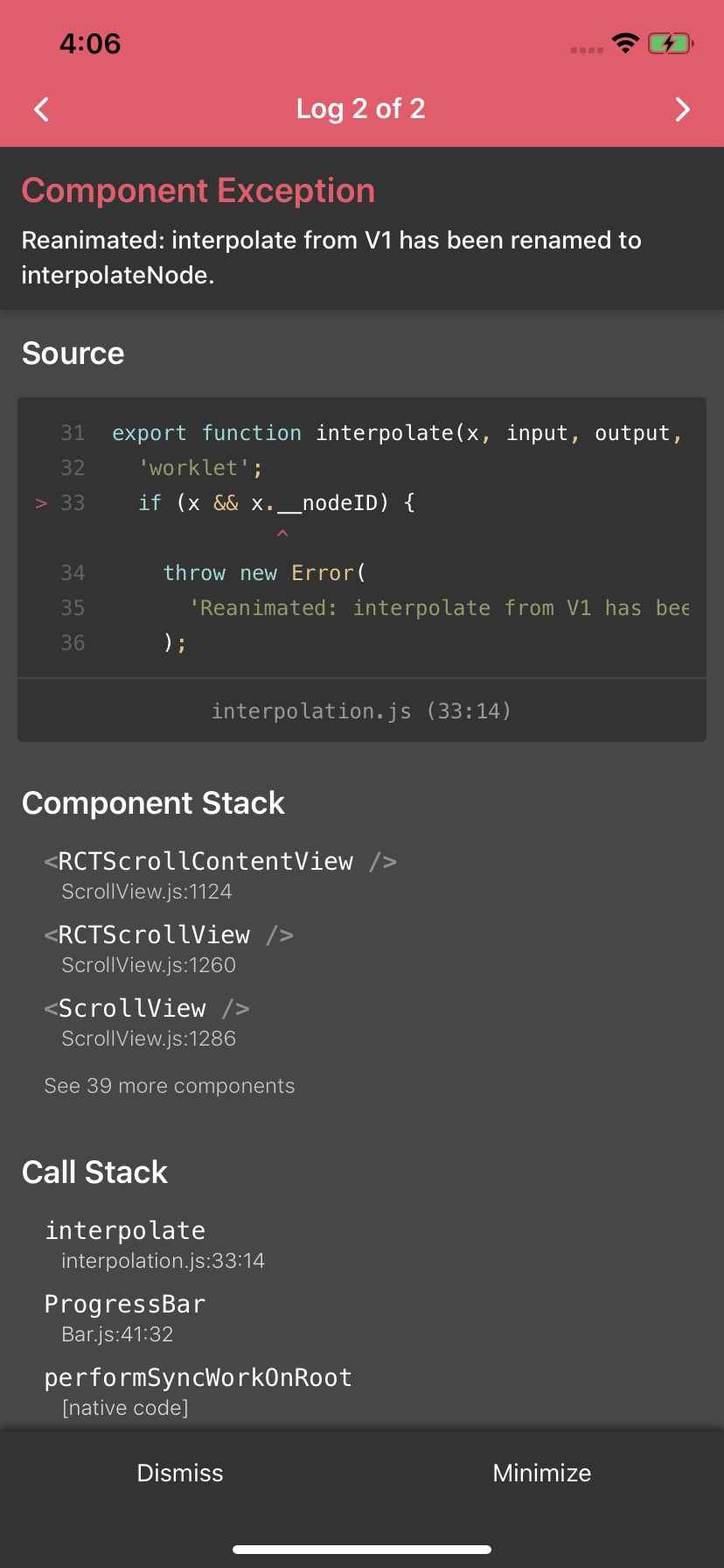Tap the charging battery indicator
Screen dimensions: 724x1568
(x=670, y=41)
